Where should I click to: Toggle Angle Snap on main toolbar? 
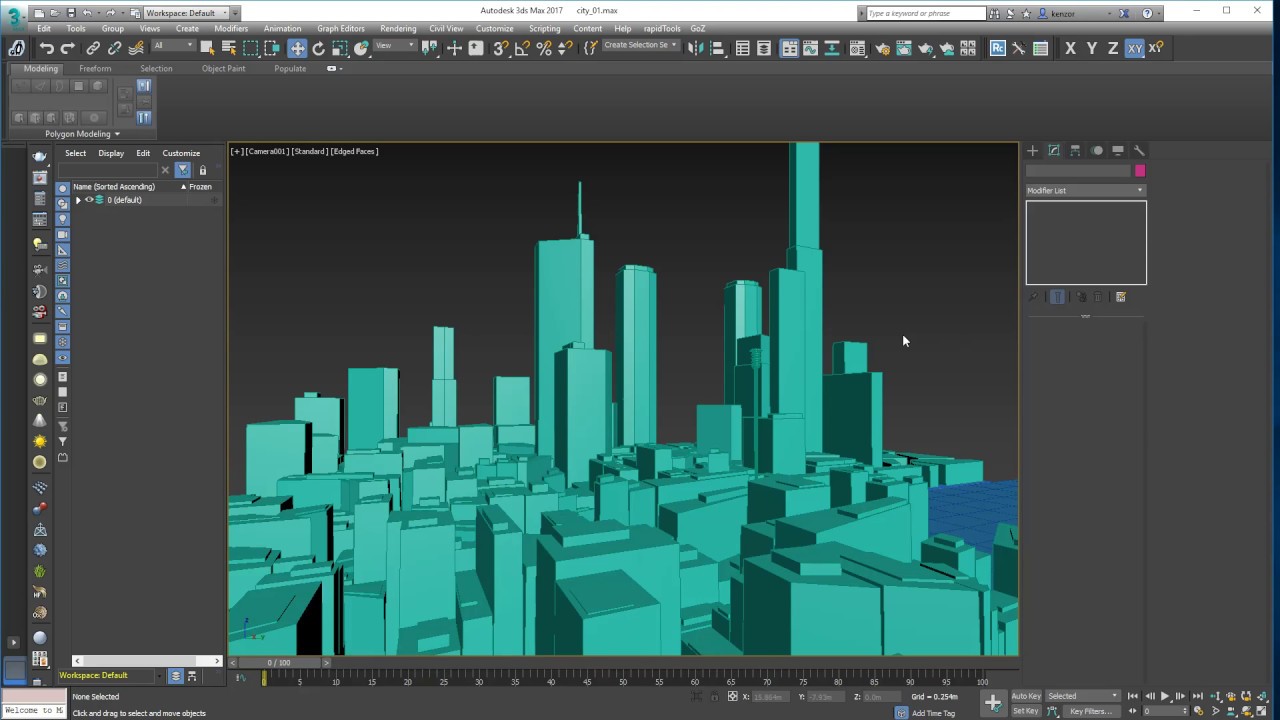pyautogui.click(x=522, y=48)
